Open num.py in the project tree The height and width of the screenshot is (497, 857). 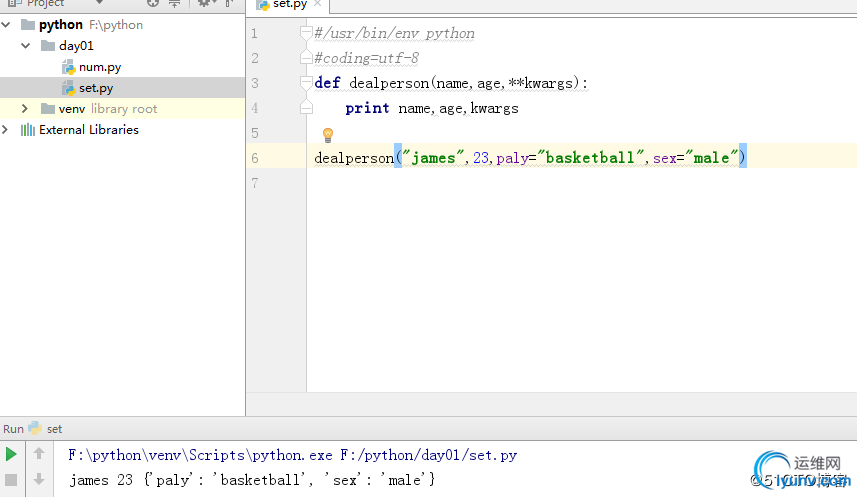[100, 67]
